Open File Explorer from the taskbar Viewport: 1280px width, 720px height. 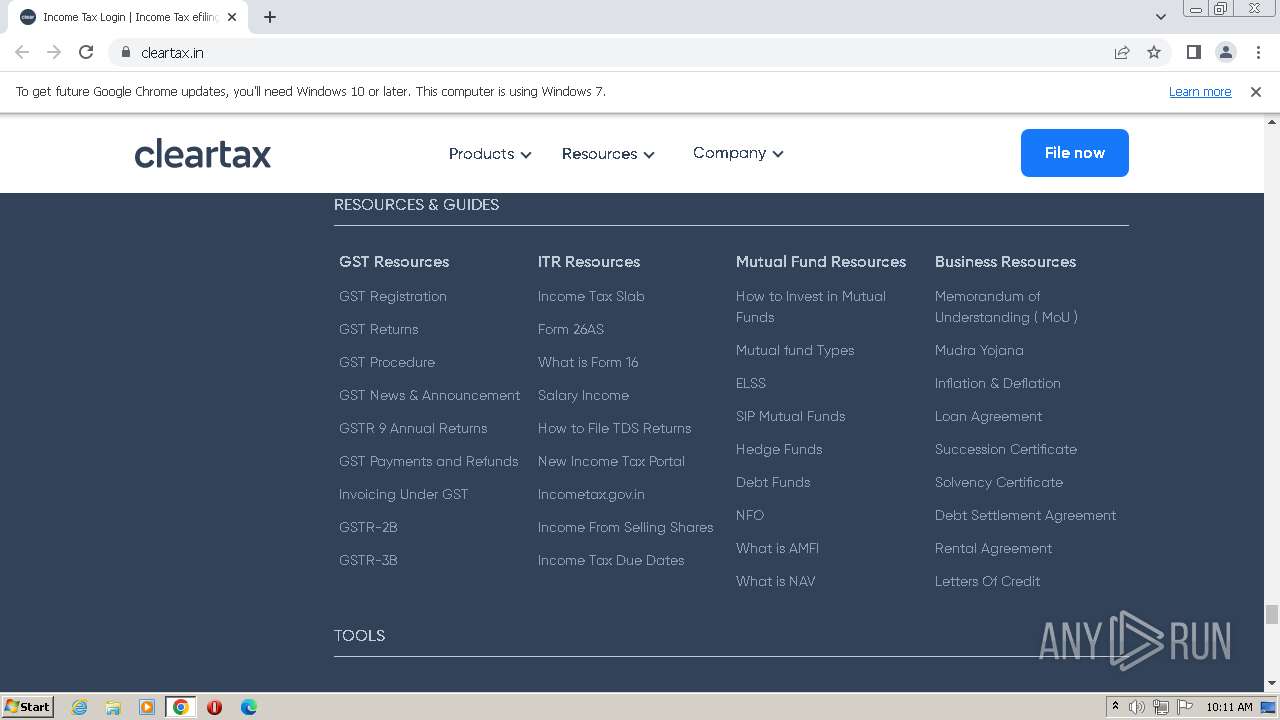[113, 707]
